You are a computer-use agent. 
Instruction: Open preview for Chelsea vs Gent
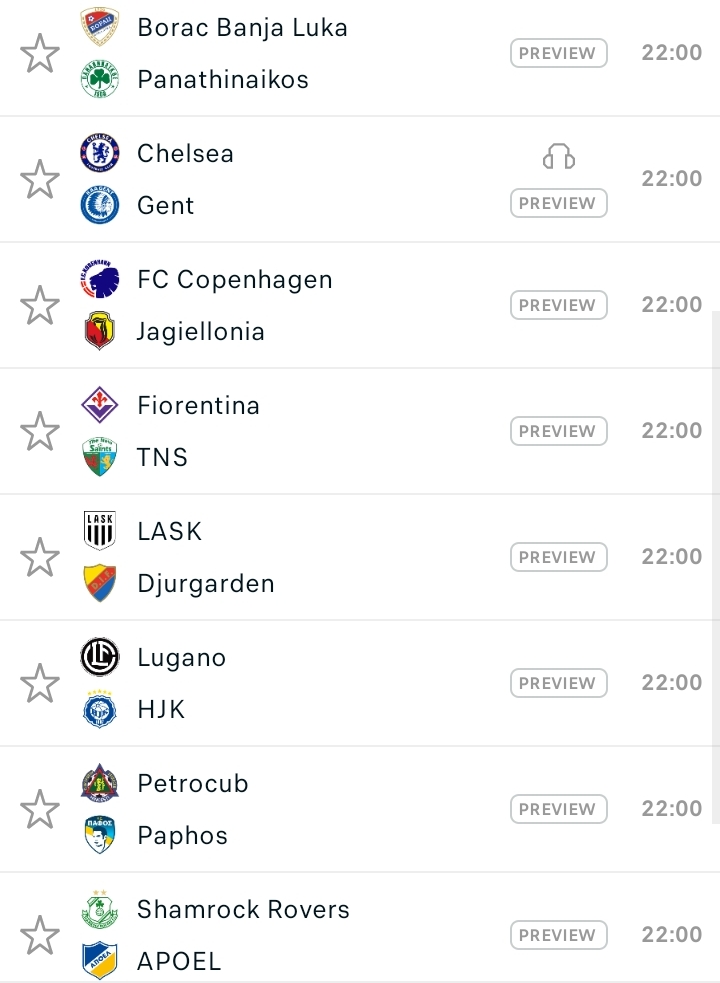559,203
